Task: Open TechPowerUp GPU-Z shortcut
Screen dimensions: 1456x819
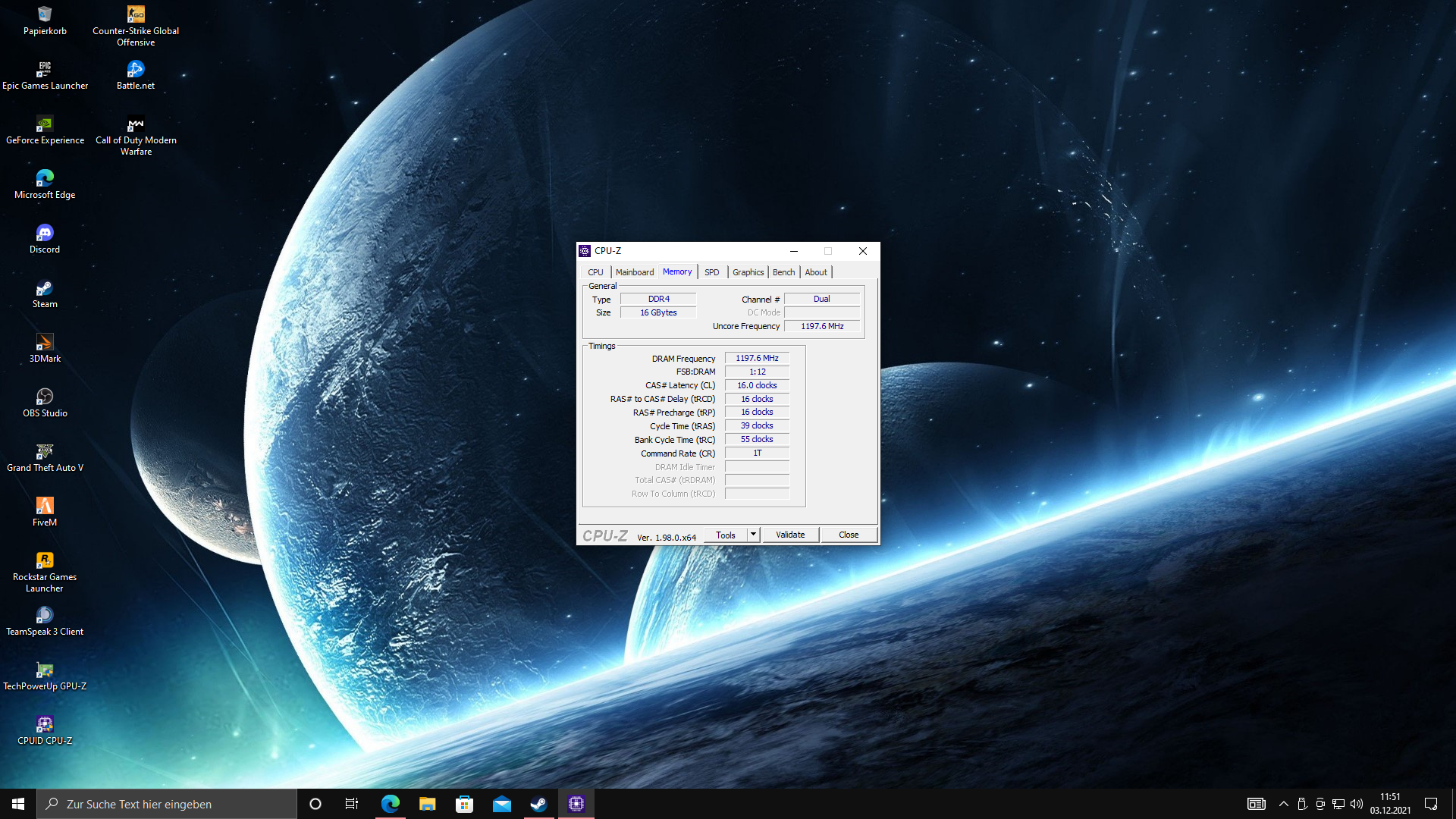Action: (x=45, y=670)
